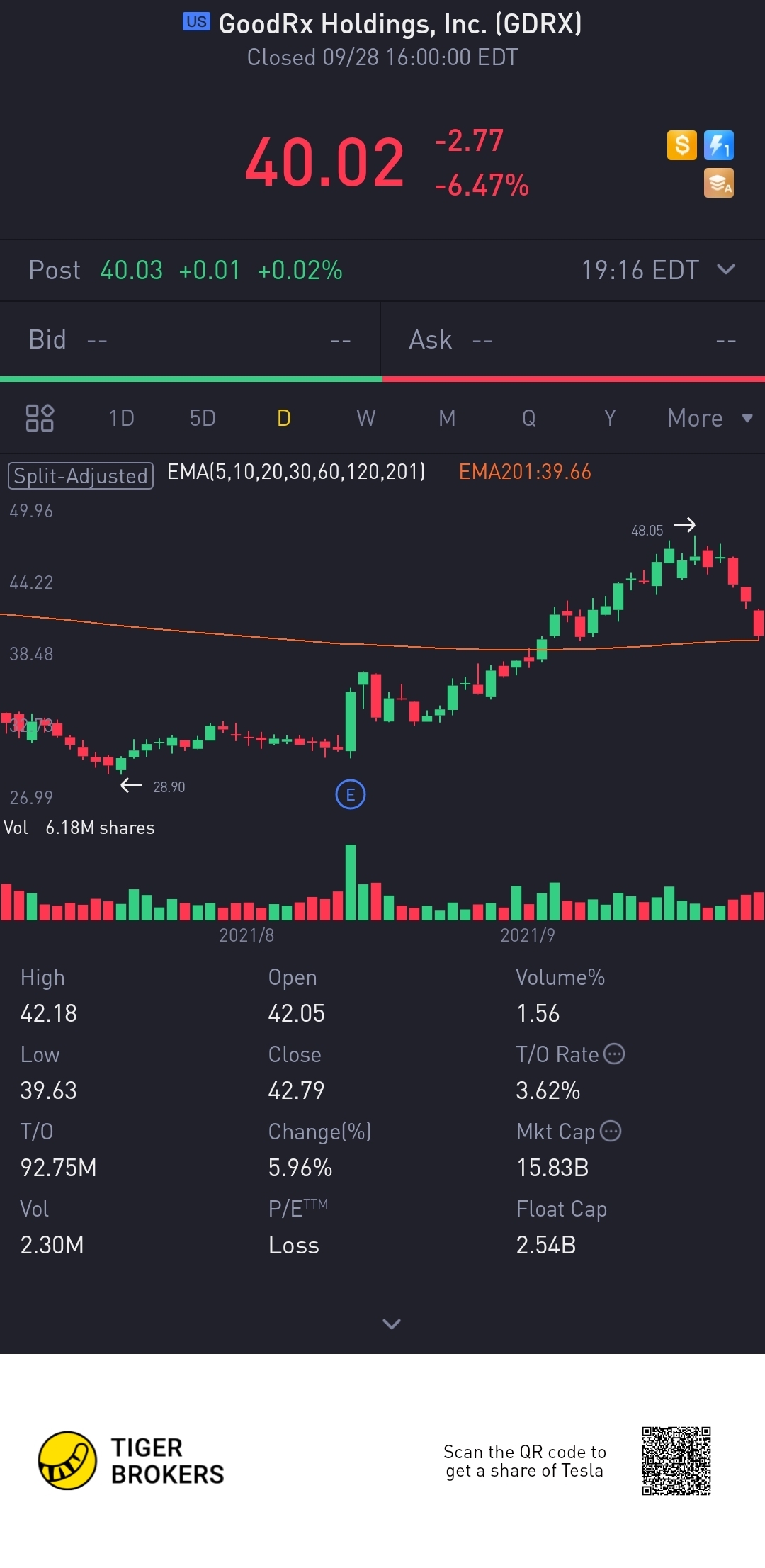This screenshot has height=1568, width=765.
Task: Tap the T/O value 92.75M
Action: (58, 1168)
